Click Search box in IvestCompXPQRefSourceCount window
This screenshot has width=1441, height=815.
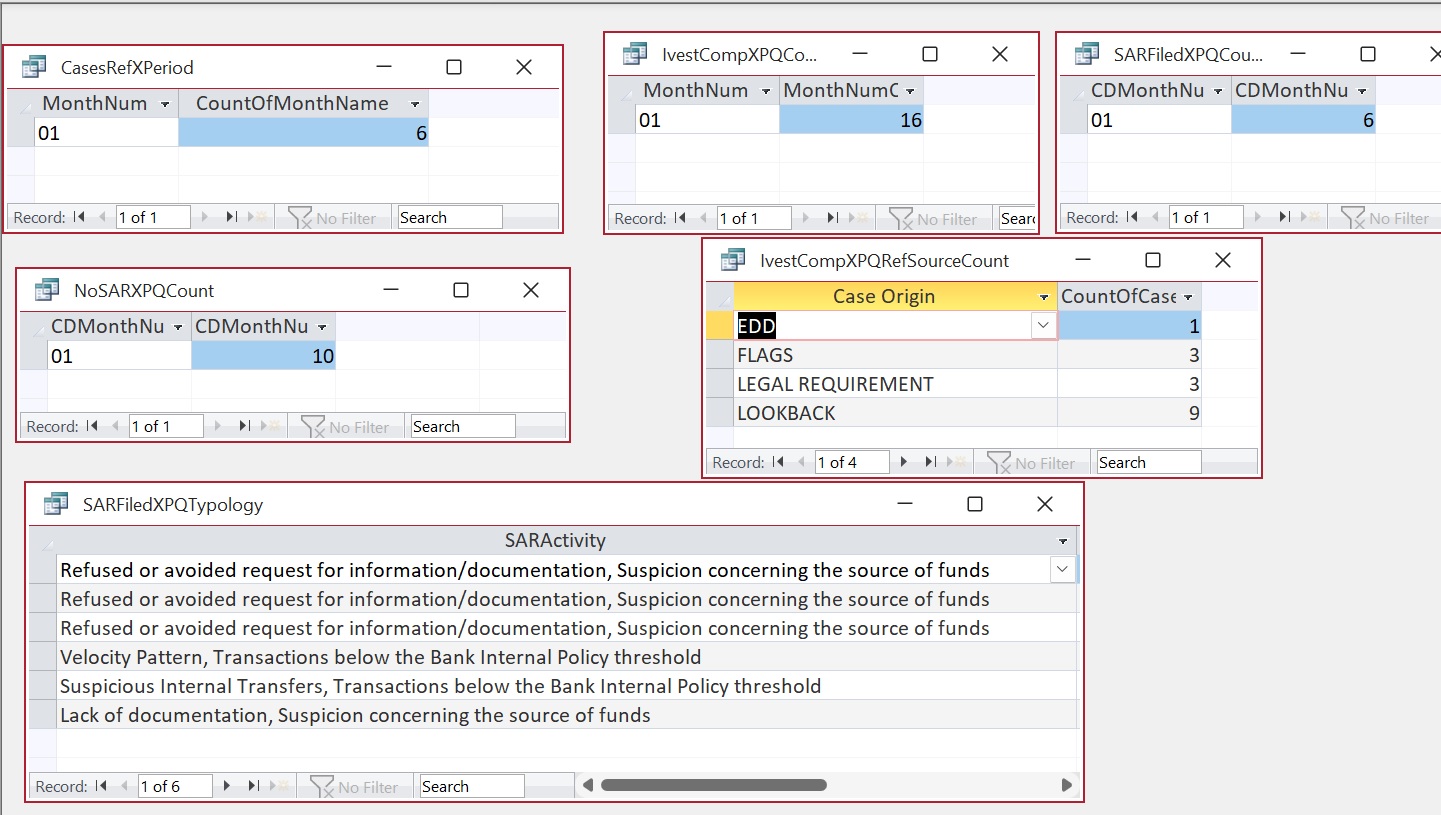(1148, 462)
